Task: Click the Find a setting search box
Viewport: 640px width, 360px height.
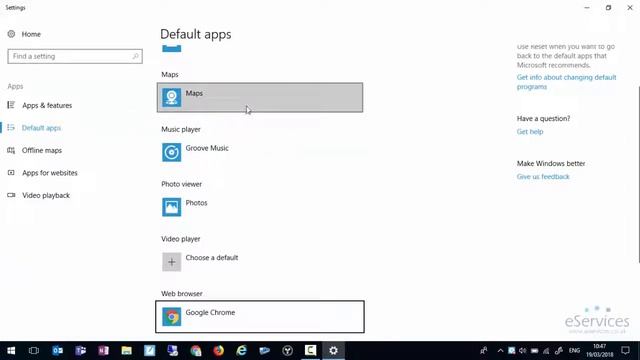Action: click(x=75, y=56)
